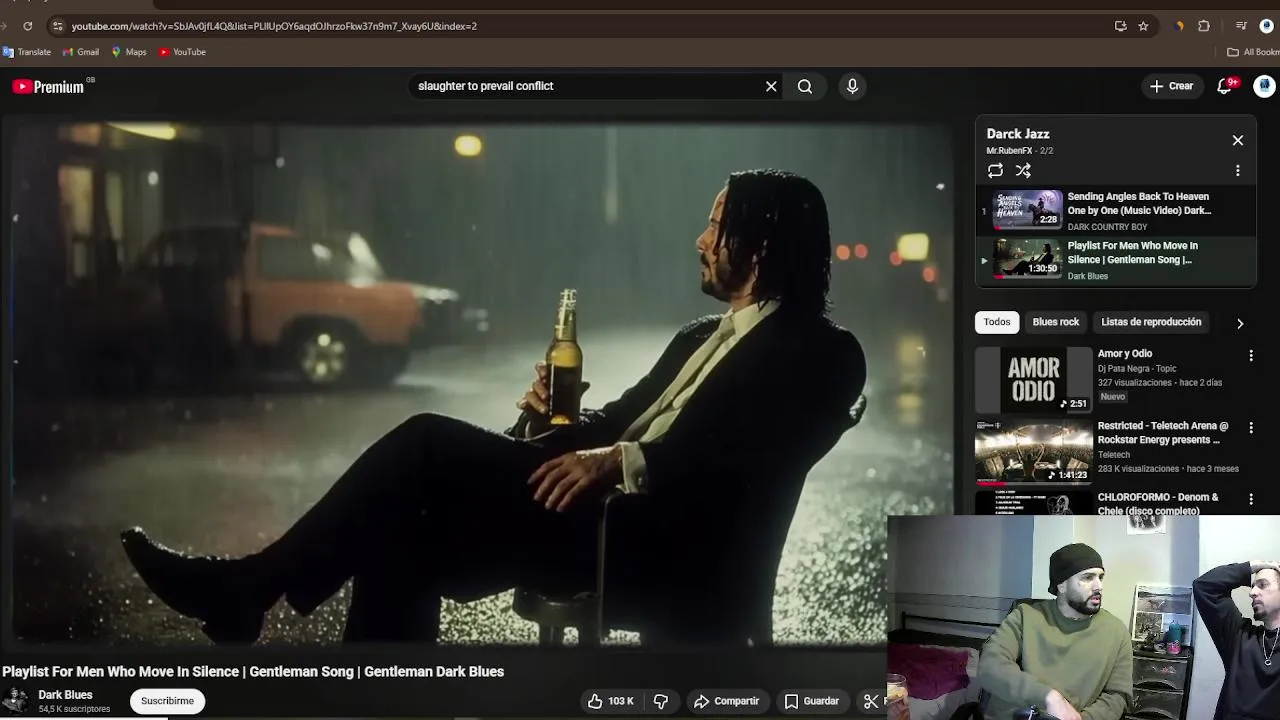
Task: Click the scissors clip icon
Action: (871, 701)
